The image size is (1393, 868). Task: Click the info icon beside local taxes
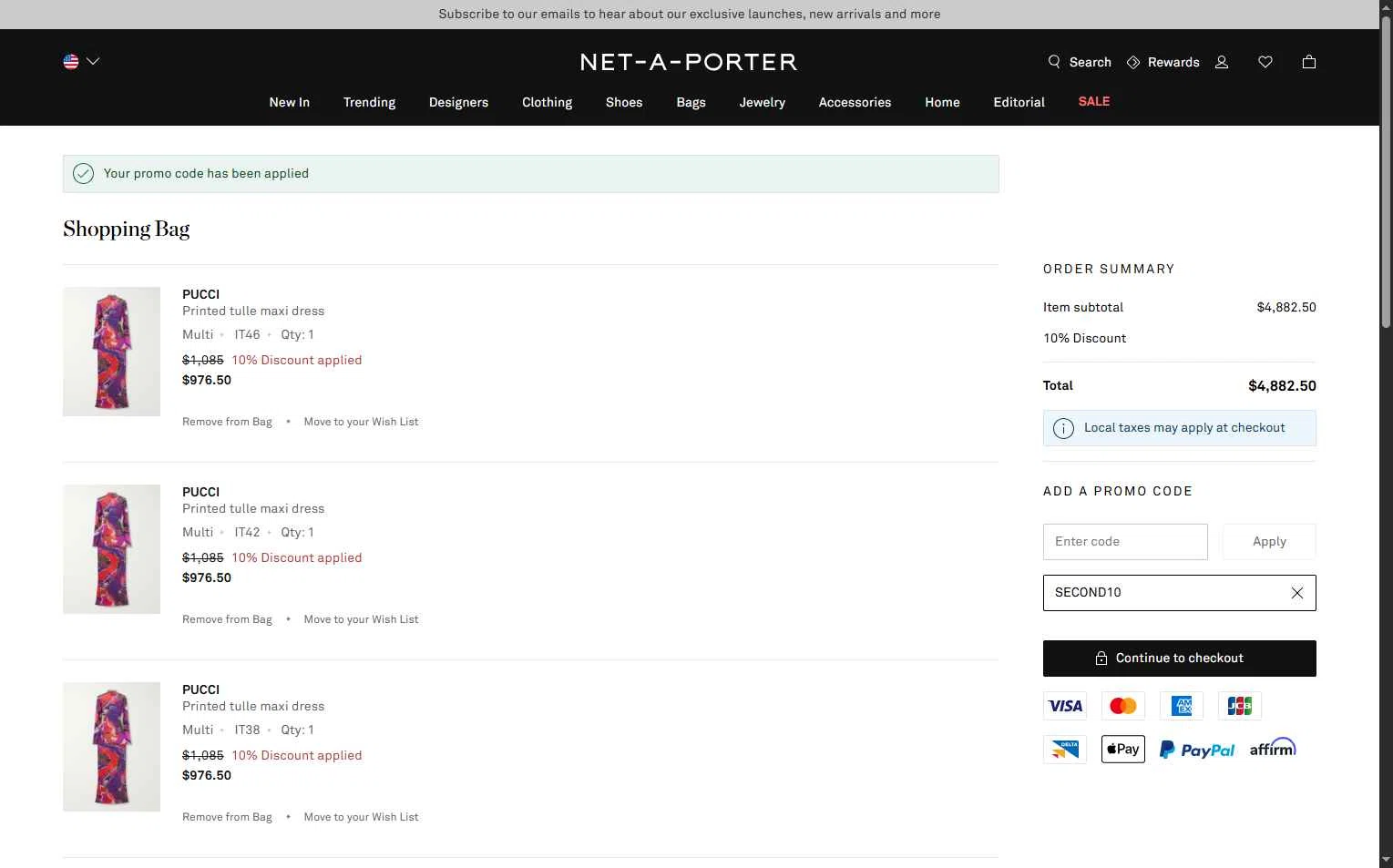[x=1063, y=429]
